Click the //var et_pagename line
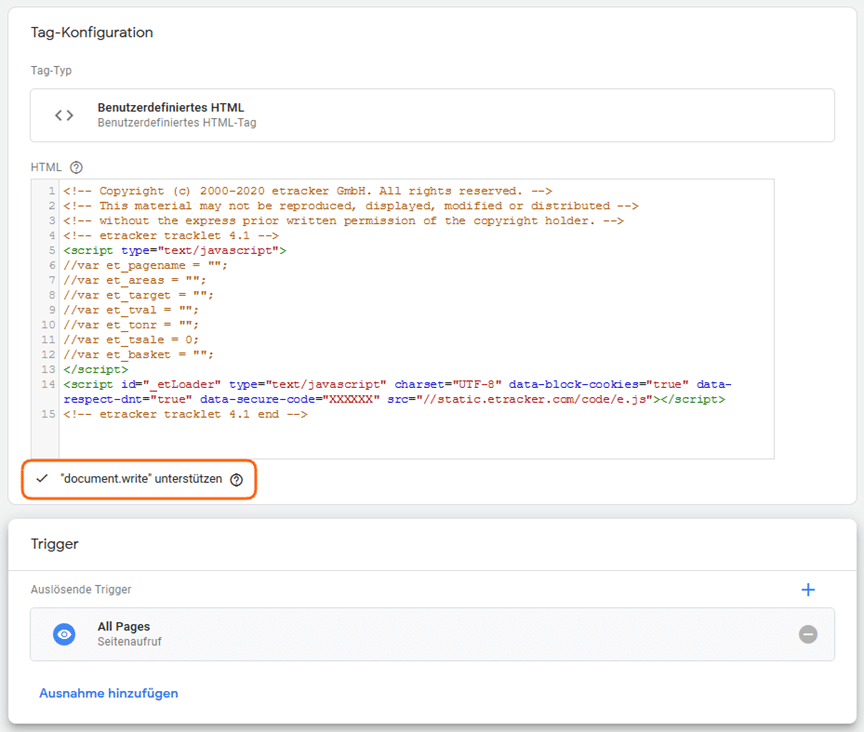 click(x=145, y=265)
